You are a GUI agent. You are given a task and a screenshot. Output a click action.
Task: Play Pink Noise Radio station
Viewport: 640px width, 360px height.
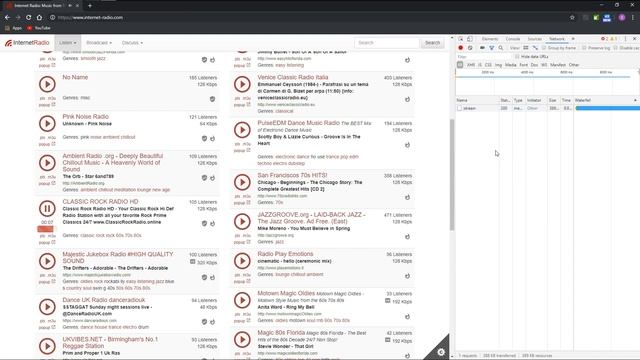coord(47,123)
